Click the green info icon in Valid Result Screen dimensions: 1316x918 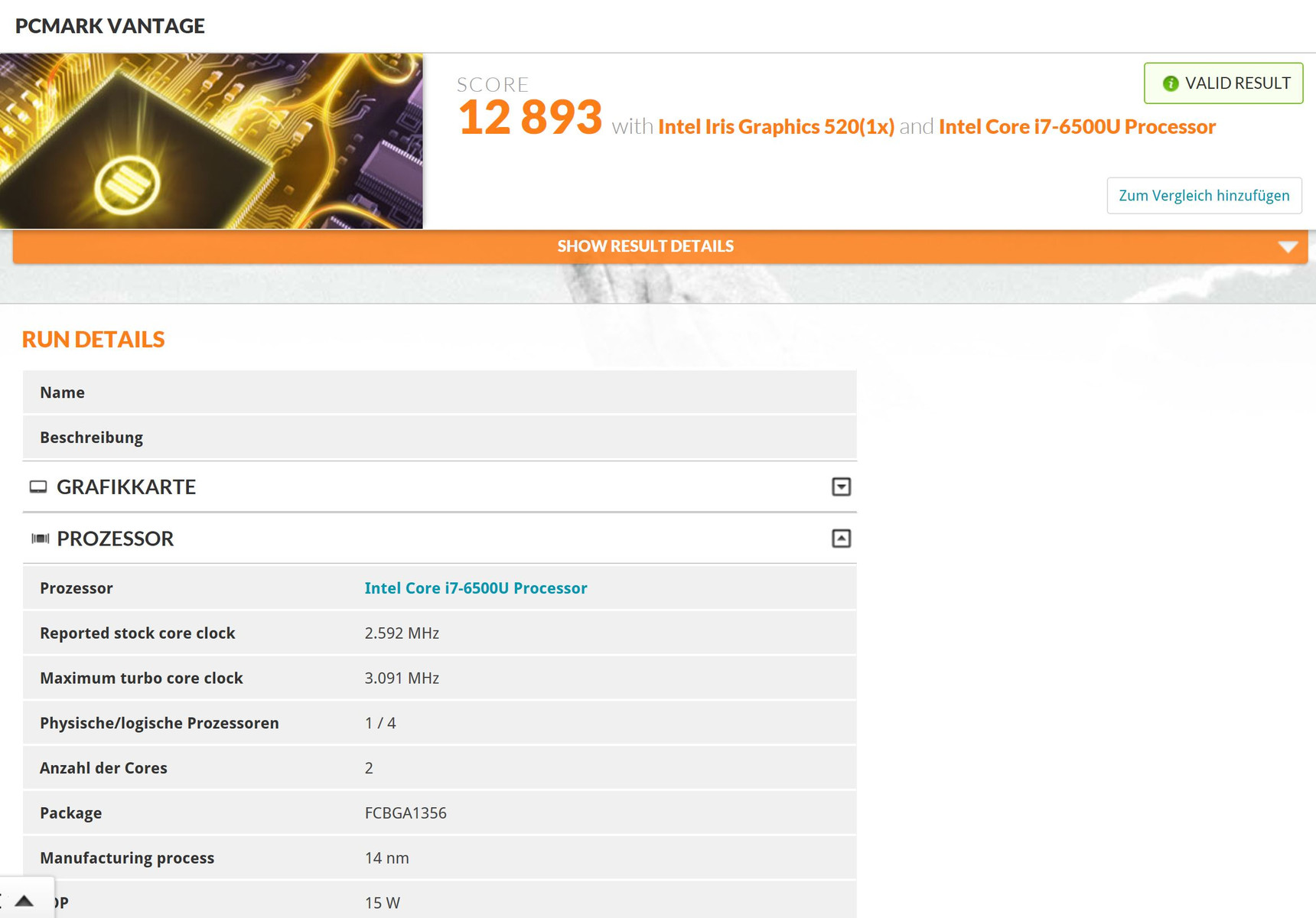point(1170,83)
